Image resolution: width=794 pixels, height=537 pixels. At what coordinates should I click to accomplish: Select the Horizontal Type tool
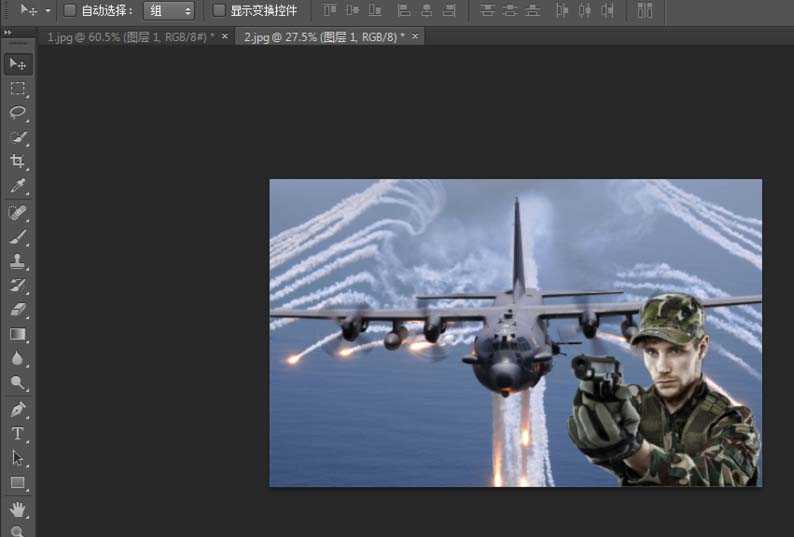tap(18, 434)
